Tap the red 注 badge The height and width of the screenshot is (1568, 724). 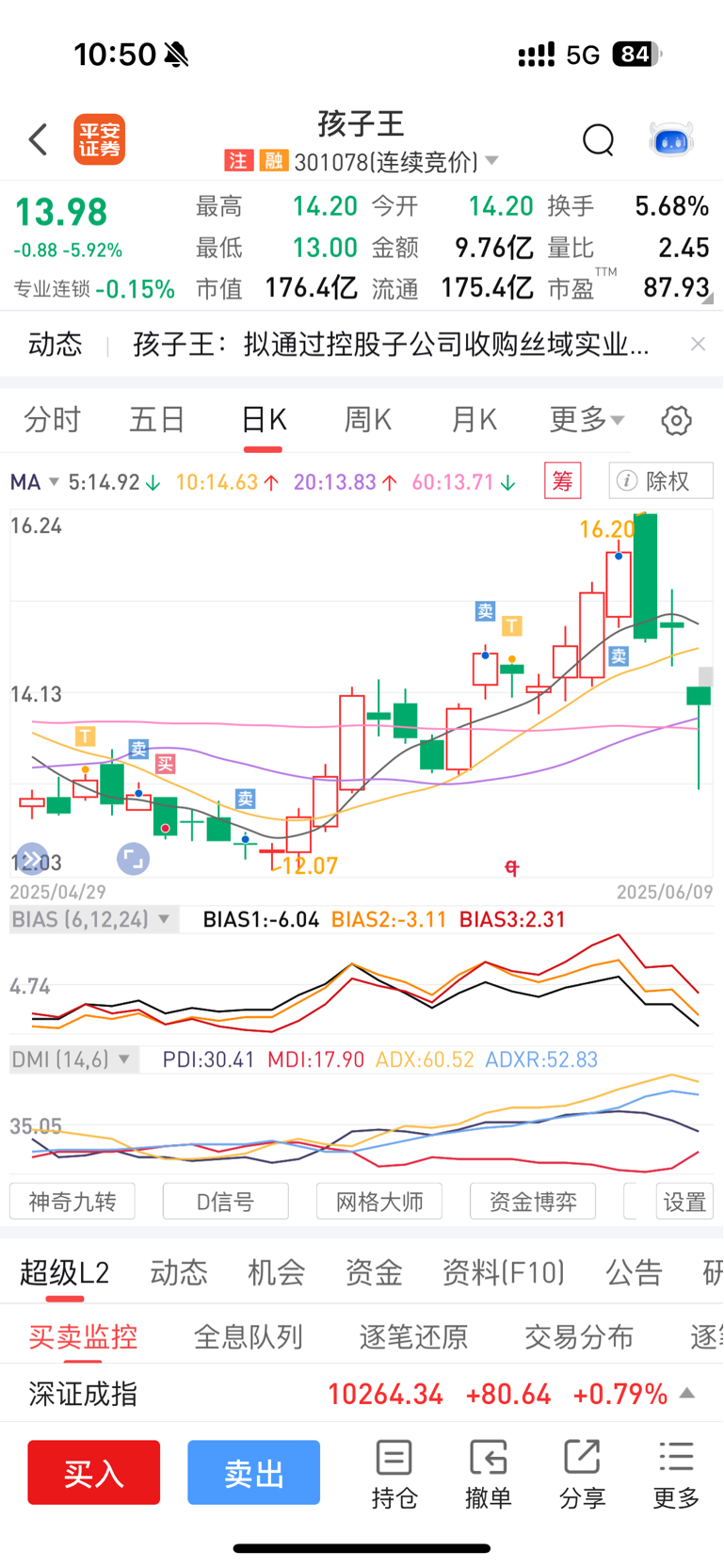(238, 161)
